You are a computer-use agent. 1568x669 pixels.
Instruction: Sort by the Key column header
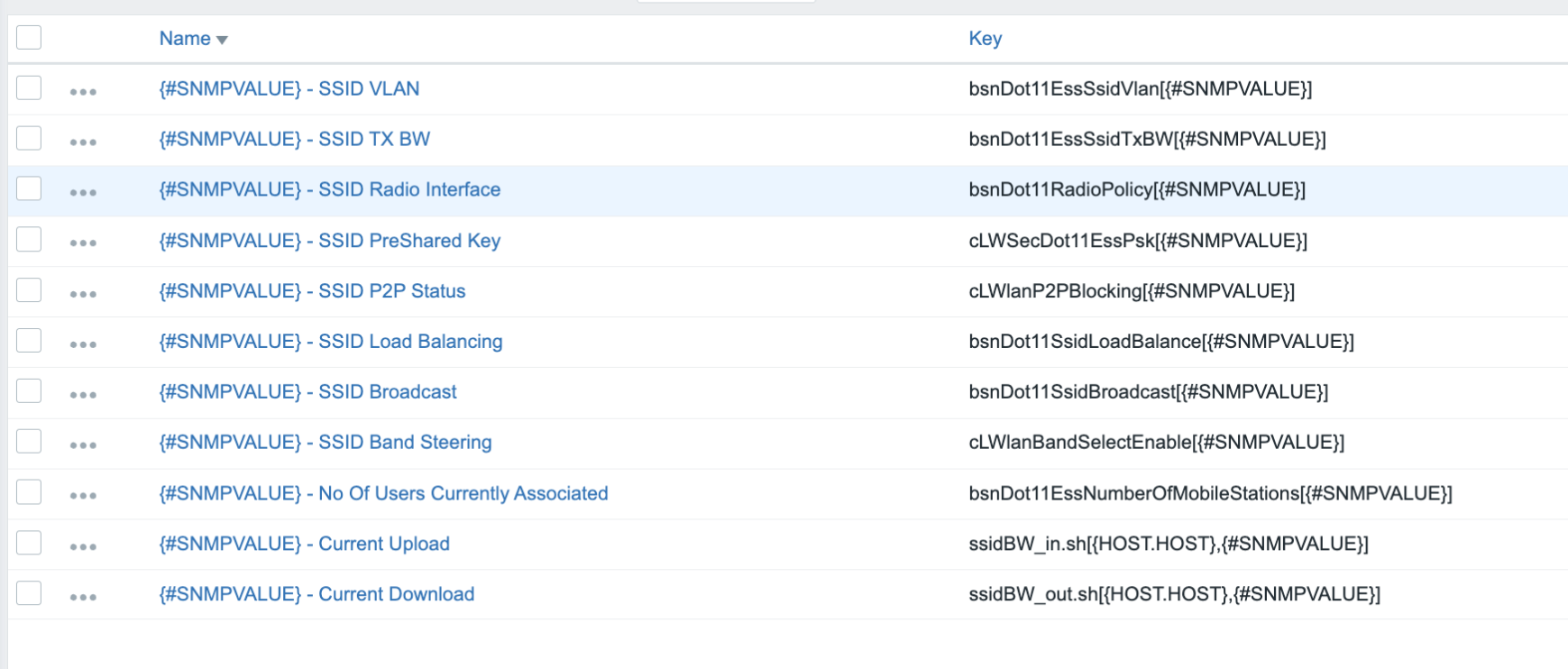(985, 39)
